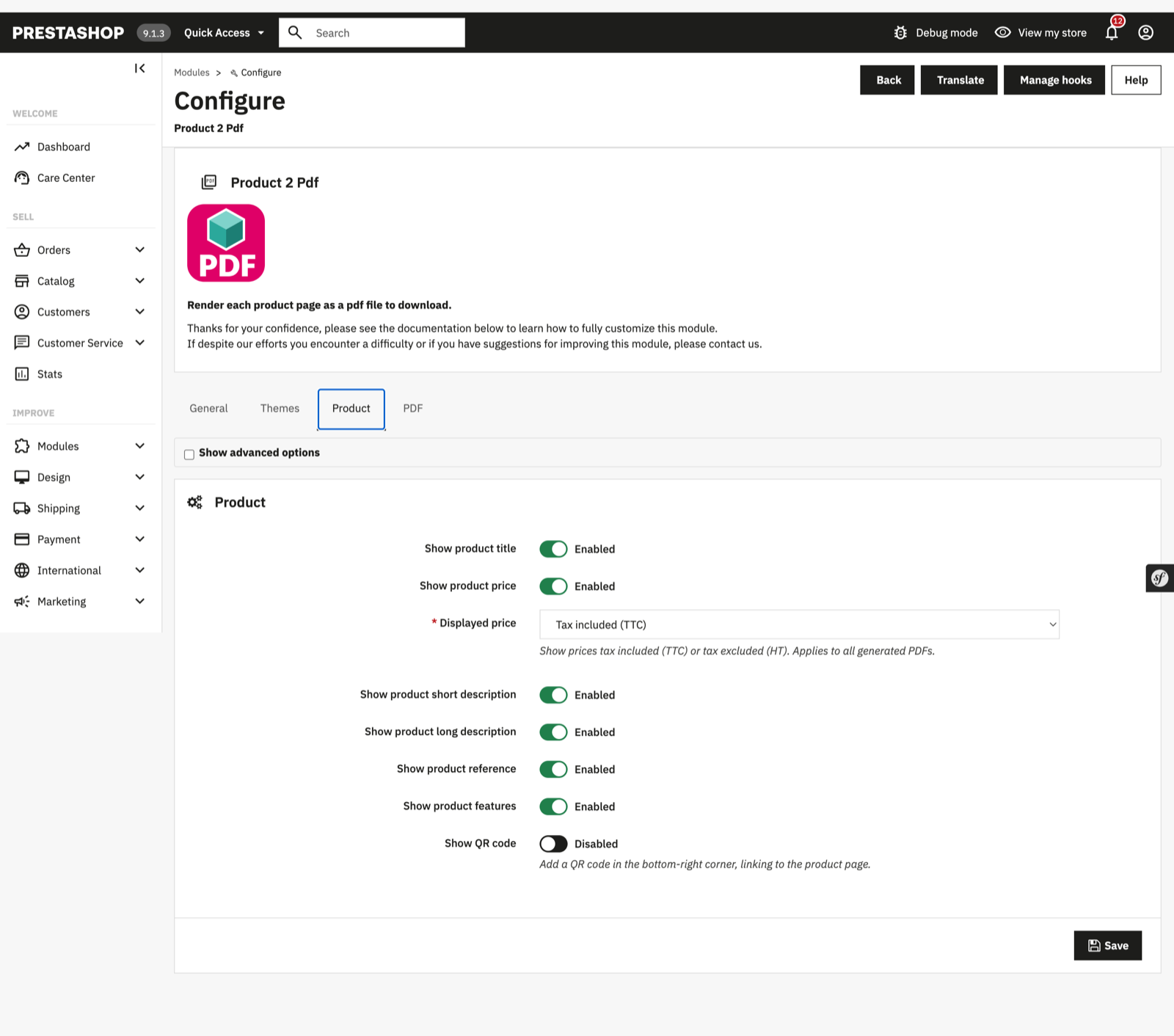
Task: Click the Orders basket icon
Action: coord(22,250)
